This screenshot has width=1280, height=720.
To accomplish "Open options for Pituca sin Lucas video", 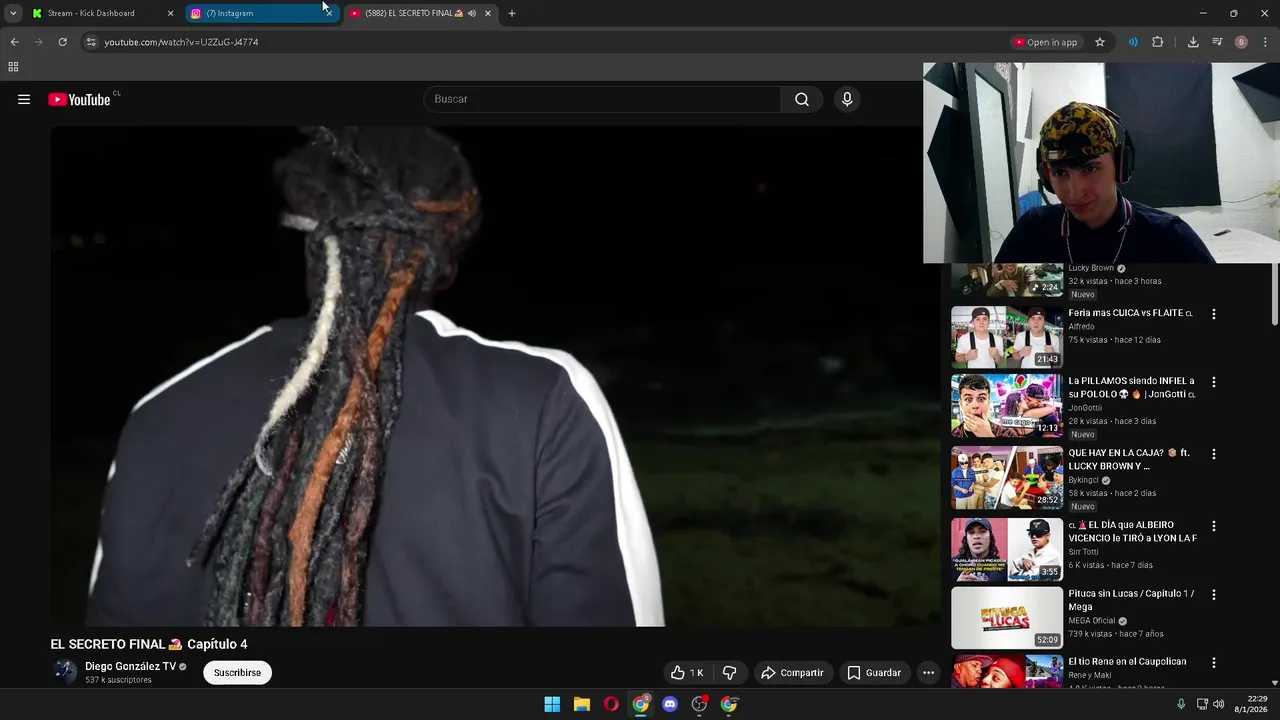I will tap(1214, 595).
